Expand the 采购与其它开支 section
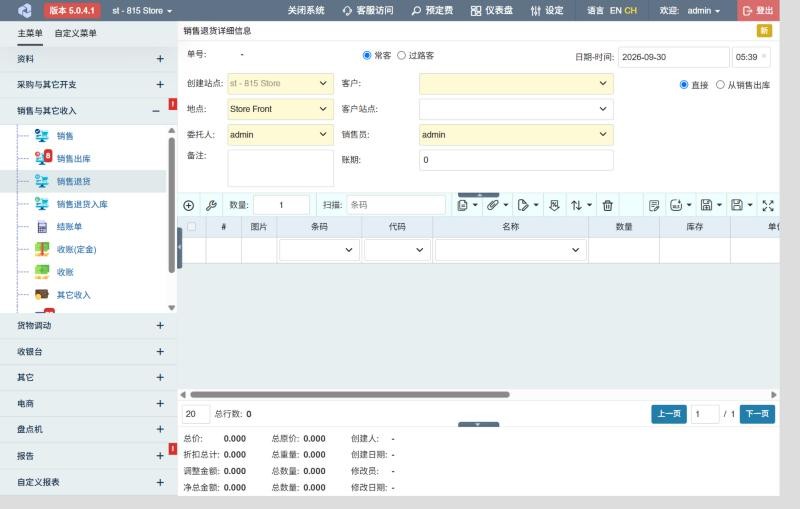 (x=89, y=84)
